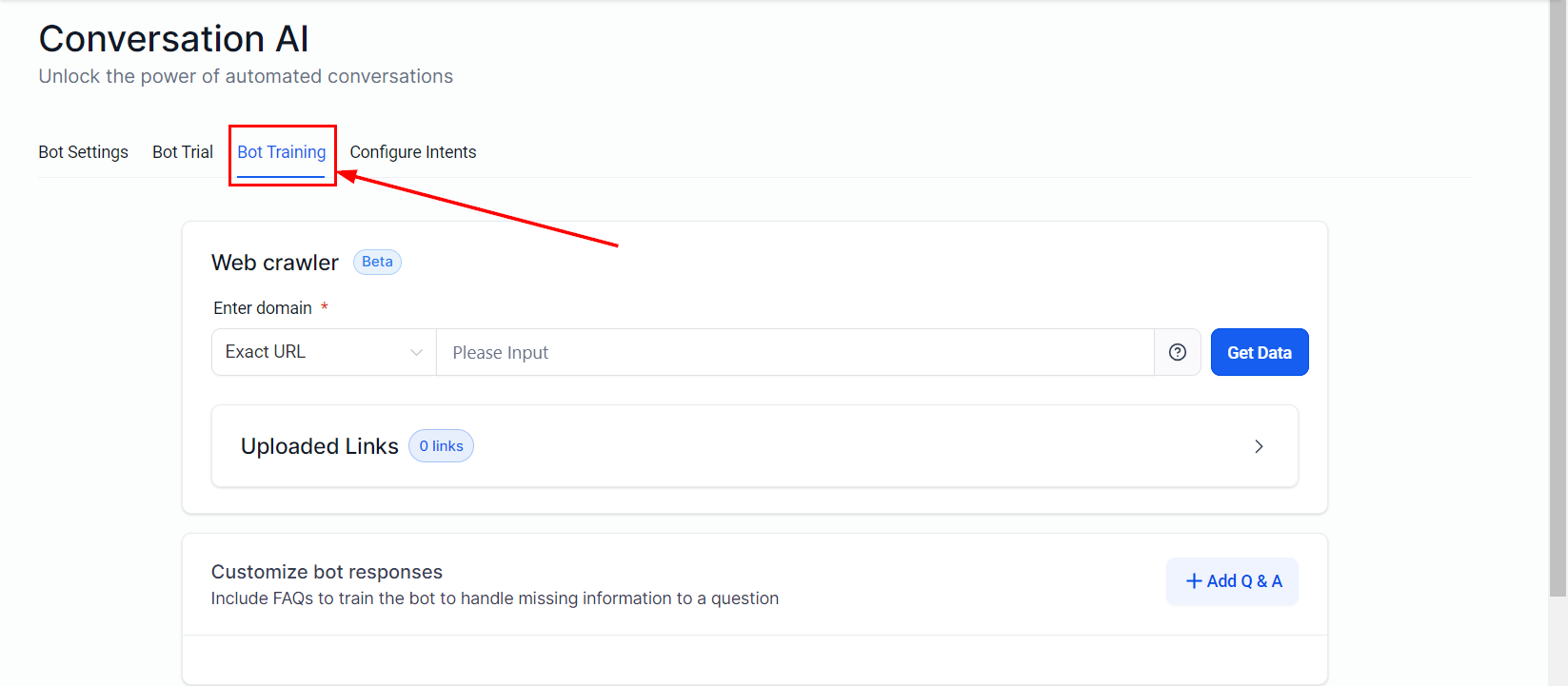Go to the Configure Intents tab

coord(413,152)
